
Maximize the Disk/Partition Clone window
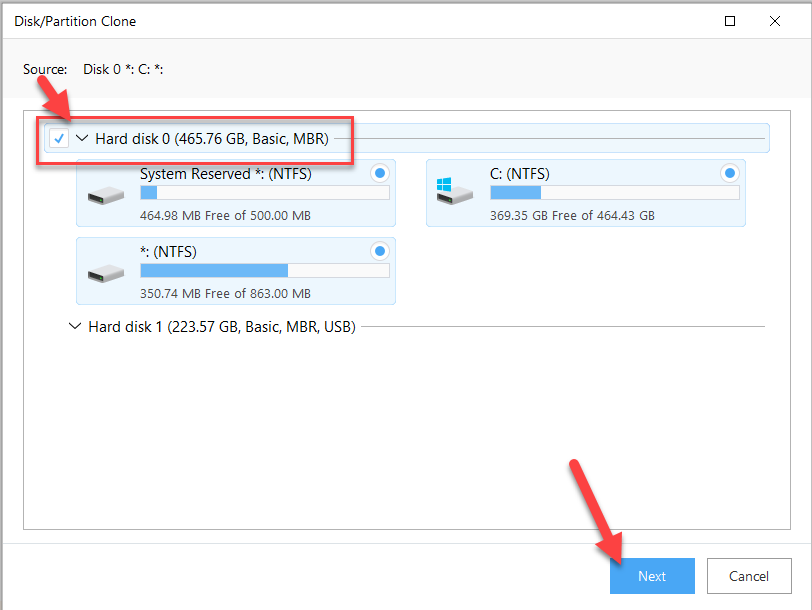(x=730, y=21)
